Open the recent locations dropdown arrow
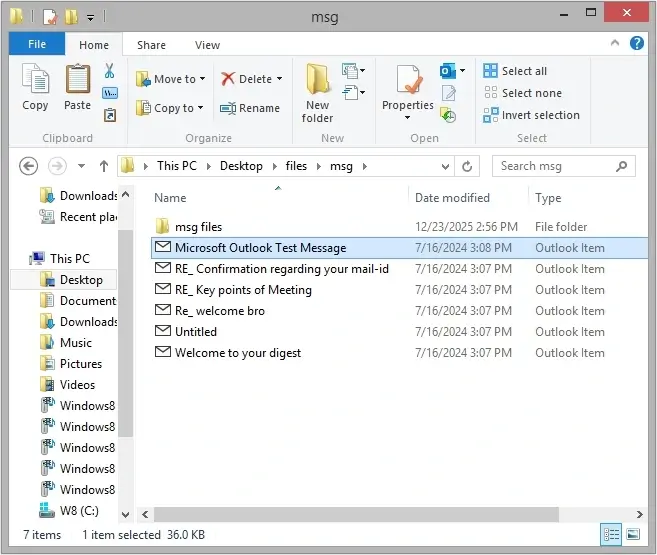The height and width of the screenshot is (555, 657). [82, 166]
